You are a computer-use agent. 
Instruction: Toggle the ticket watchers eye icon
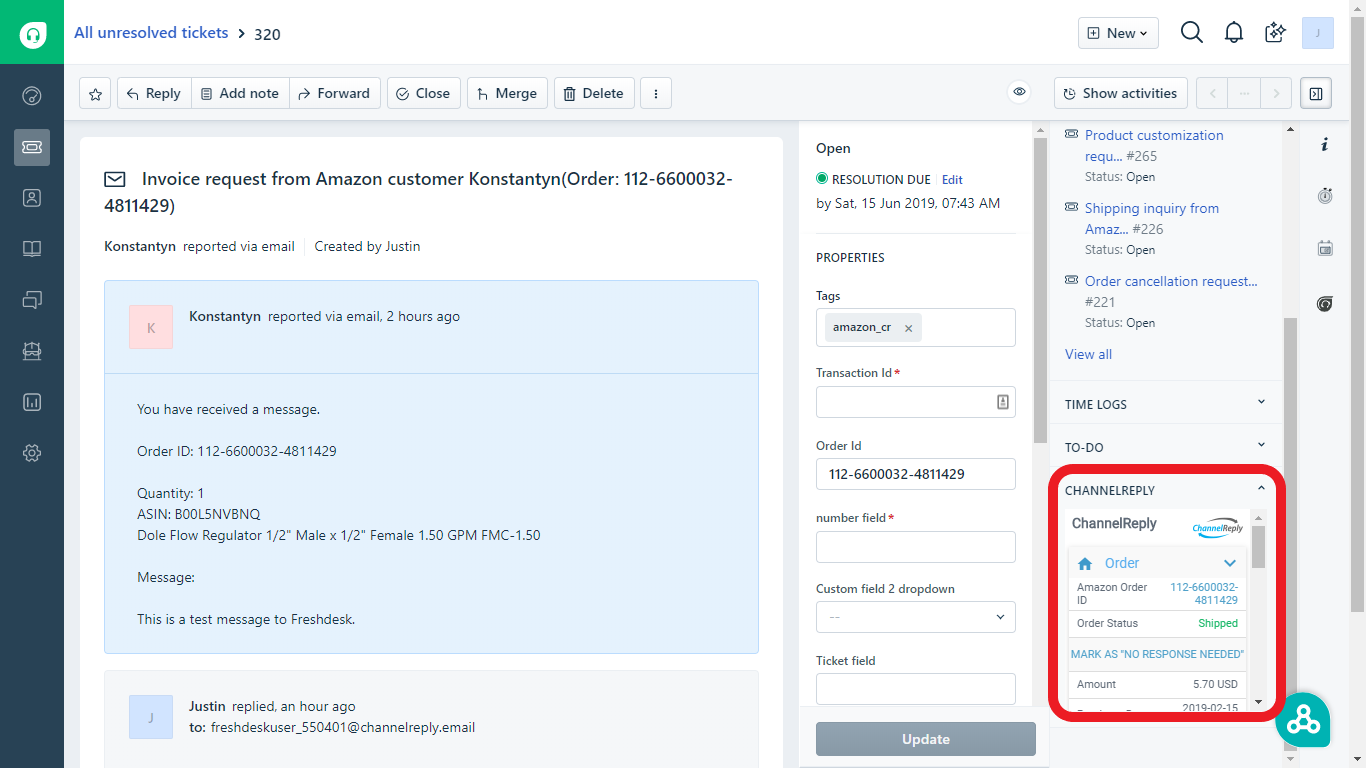1019,92
